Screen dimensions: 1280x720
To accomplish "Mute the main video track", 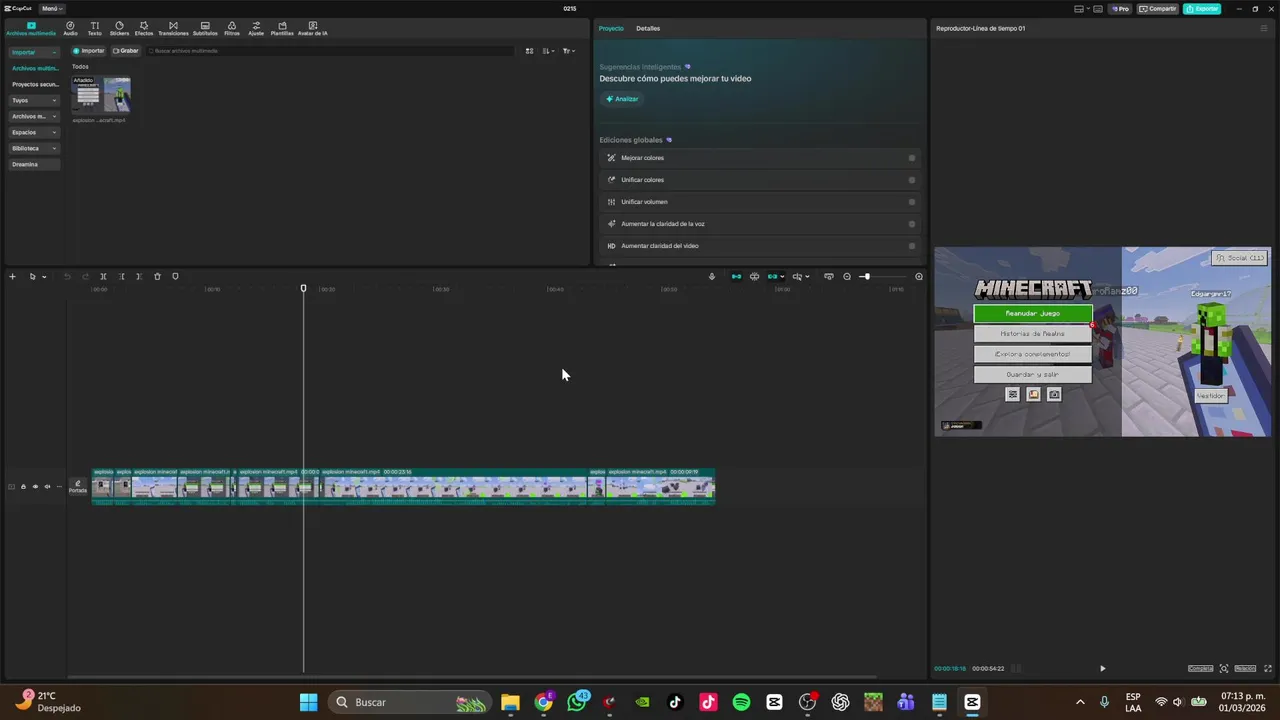I will click(x=47, y=487).
